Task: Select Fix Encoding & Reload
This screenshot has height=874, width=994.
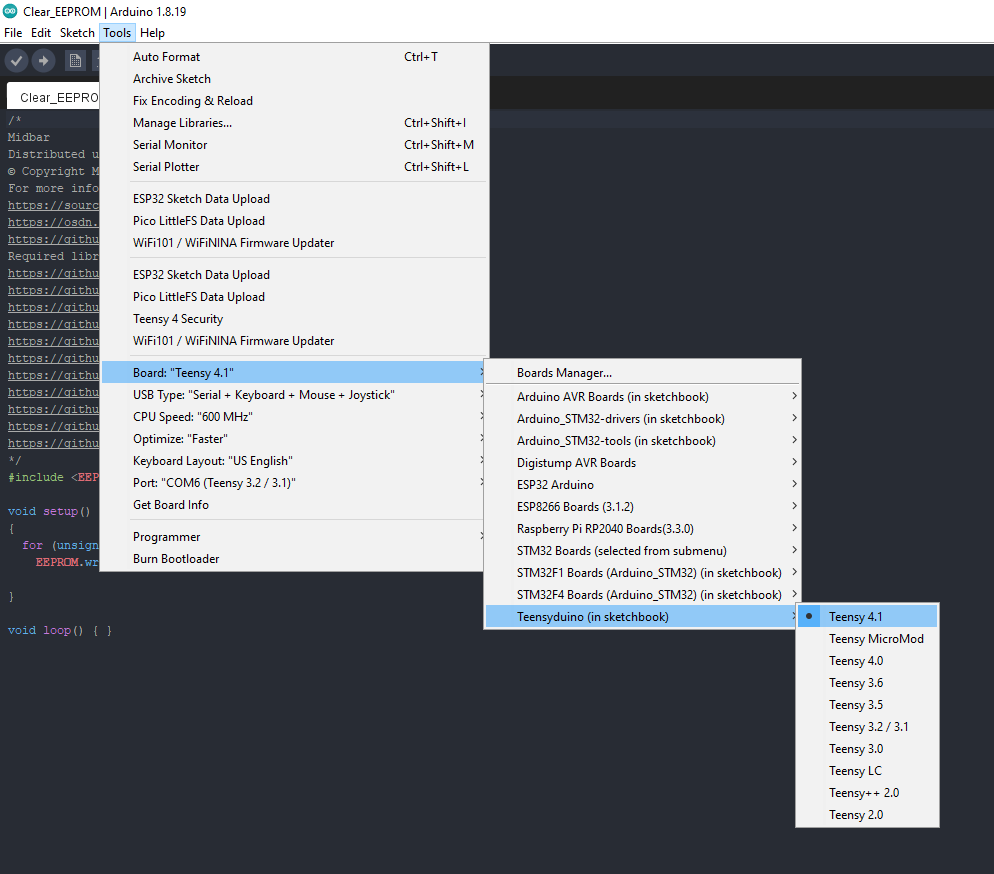Action: [295, 101]
